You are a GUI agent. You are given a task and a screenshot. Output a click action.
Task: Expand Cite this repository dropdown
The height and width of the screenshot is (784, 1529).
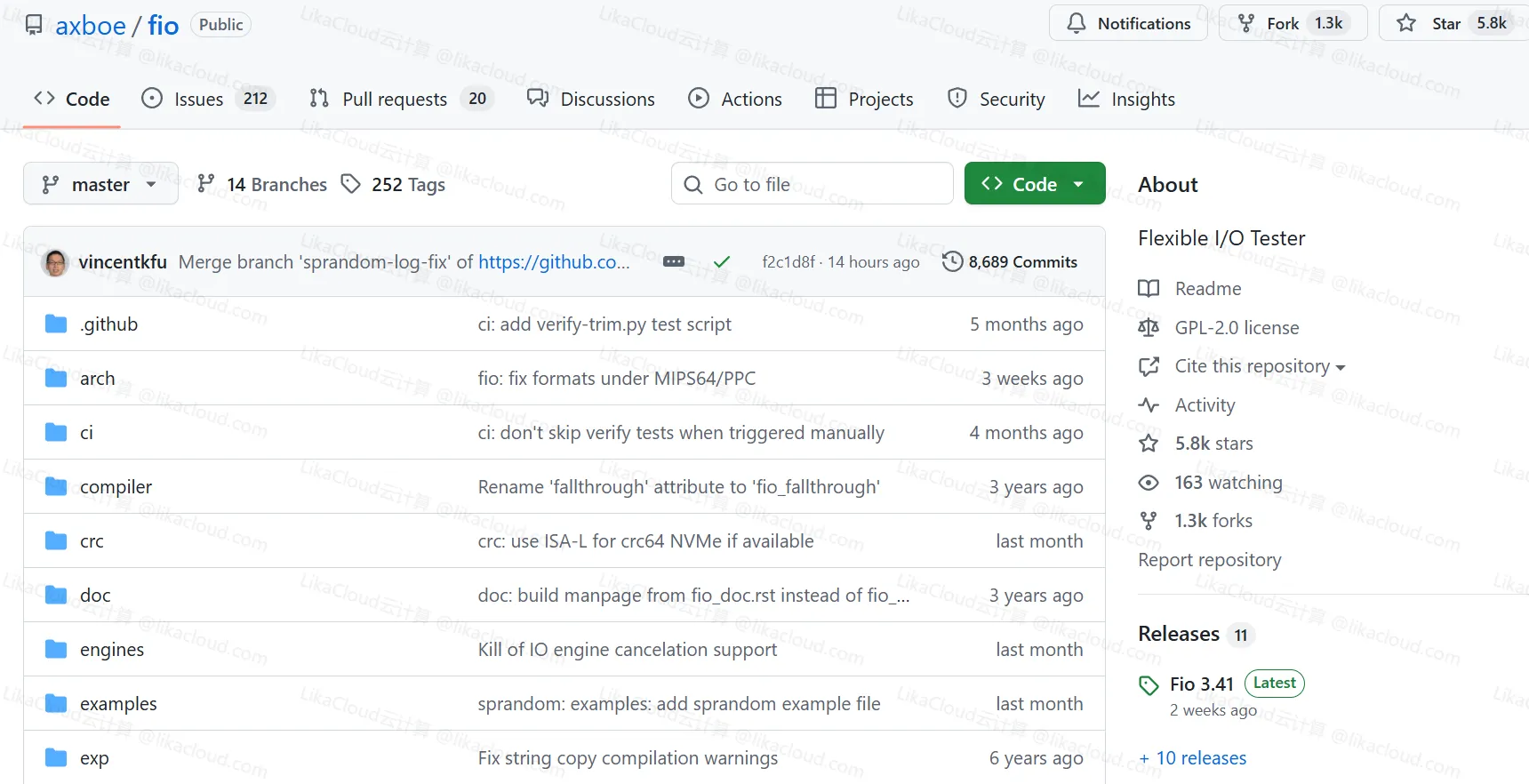(1260, 366)
